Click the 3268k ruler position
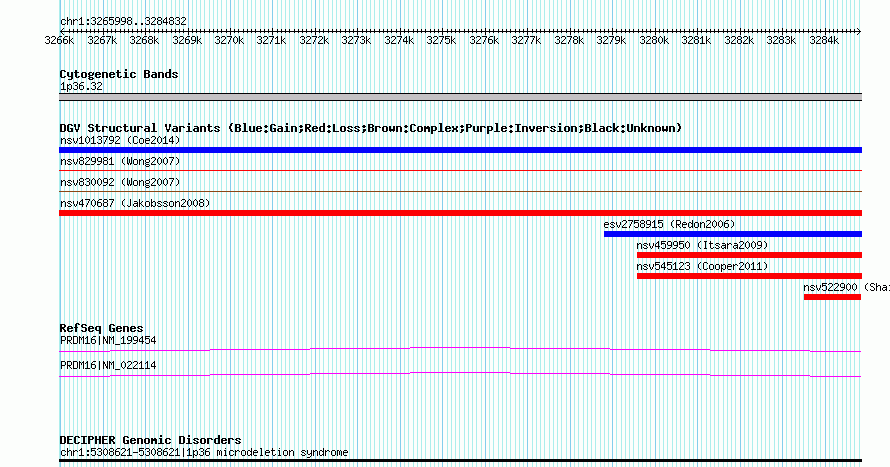890x467 pixels. [x=144, y=40]
